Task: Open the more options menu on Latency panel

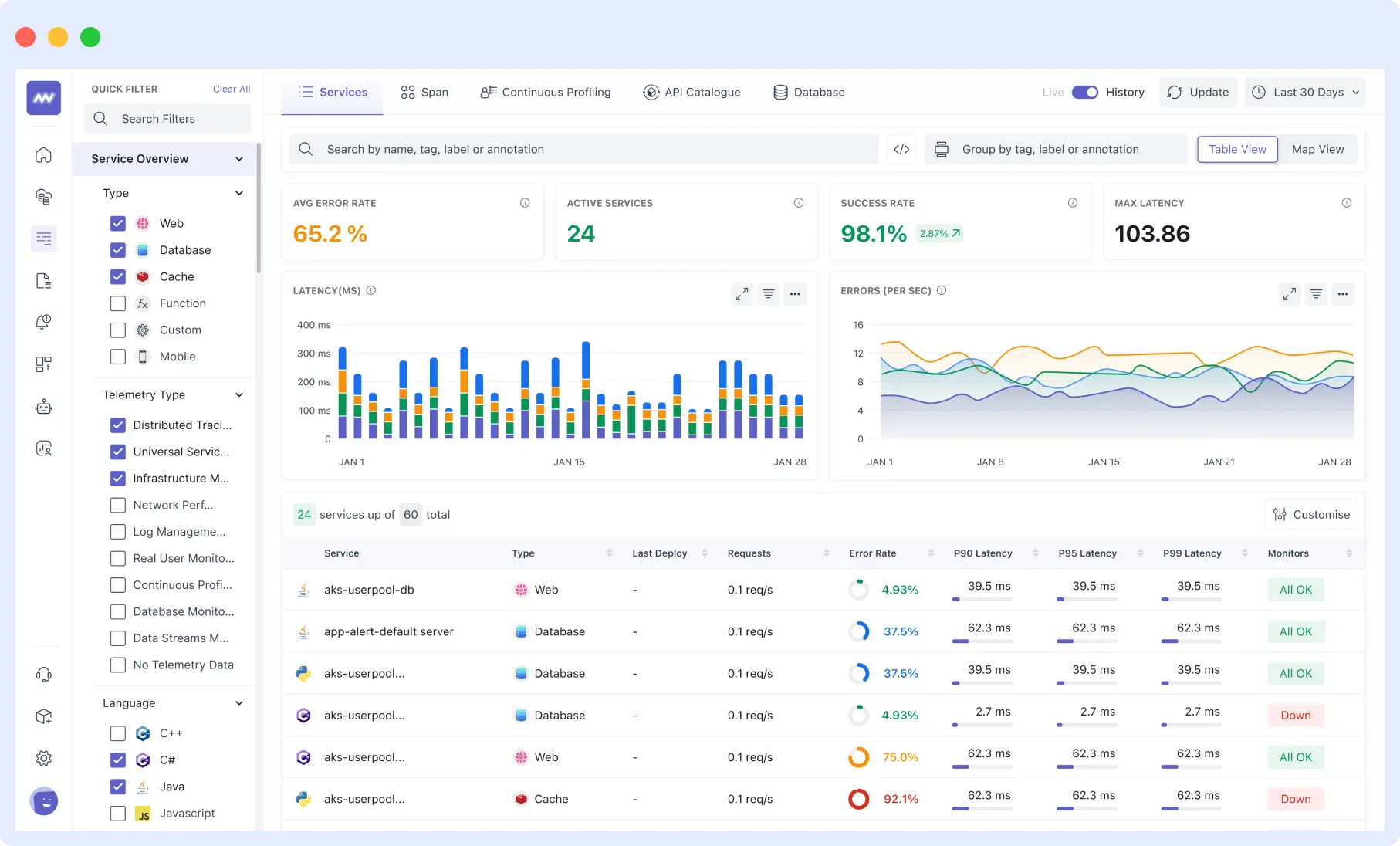Action: pos(796,294)
